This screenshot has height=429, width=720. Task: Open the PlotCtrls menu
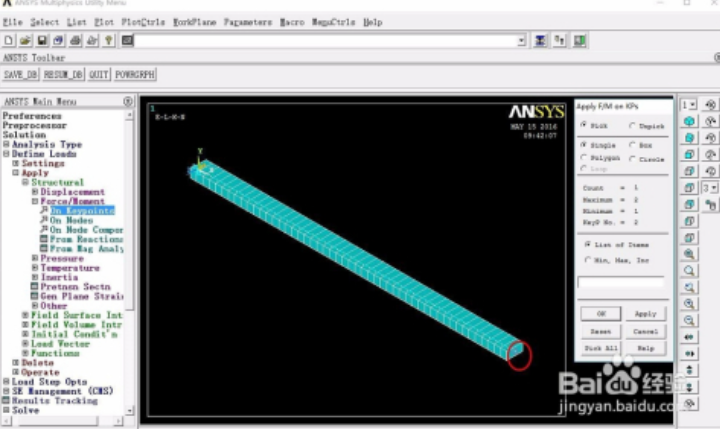[x=143, y=22]
